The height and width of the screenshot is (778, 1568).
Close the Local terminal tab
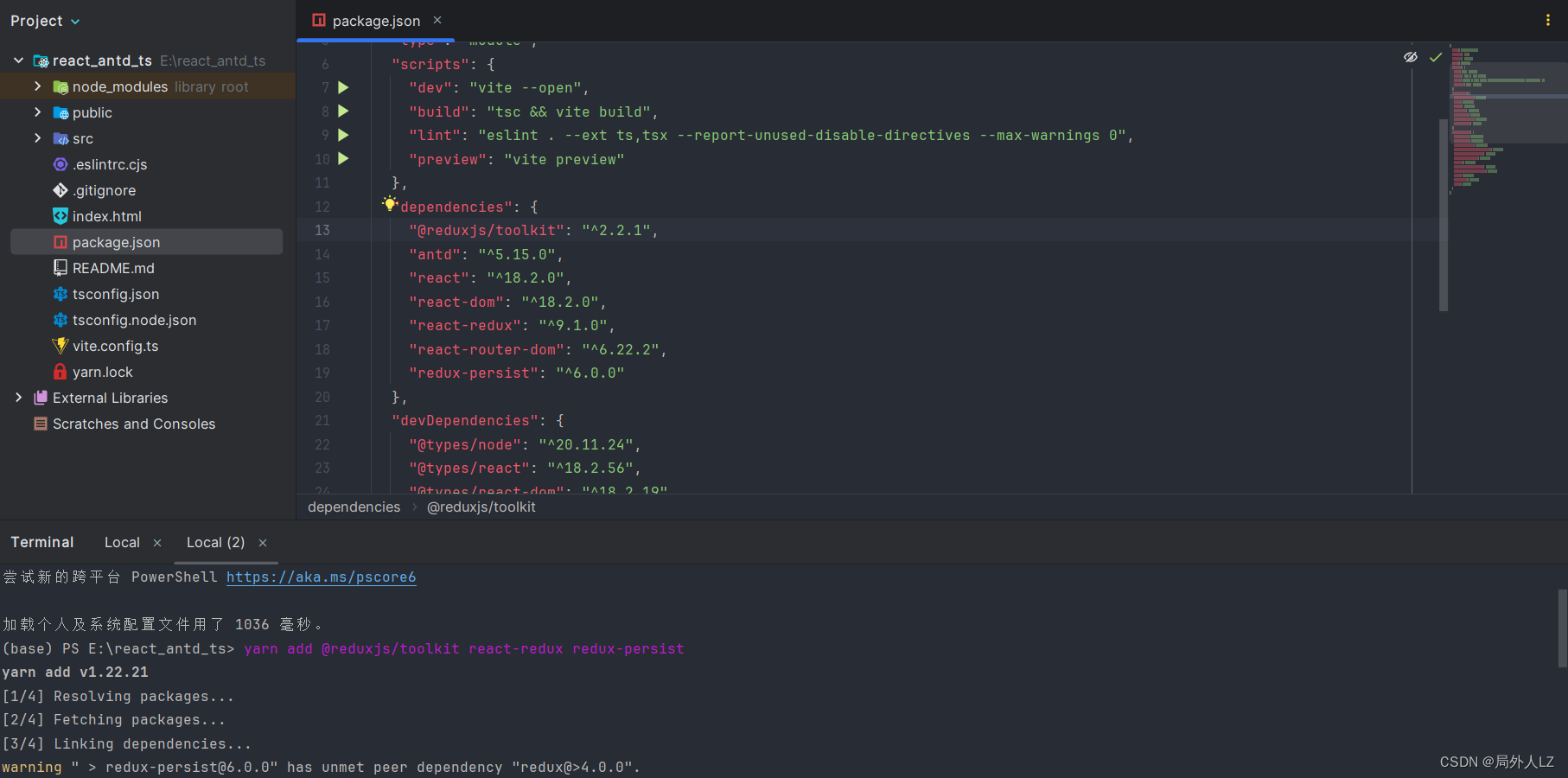157,543
